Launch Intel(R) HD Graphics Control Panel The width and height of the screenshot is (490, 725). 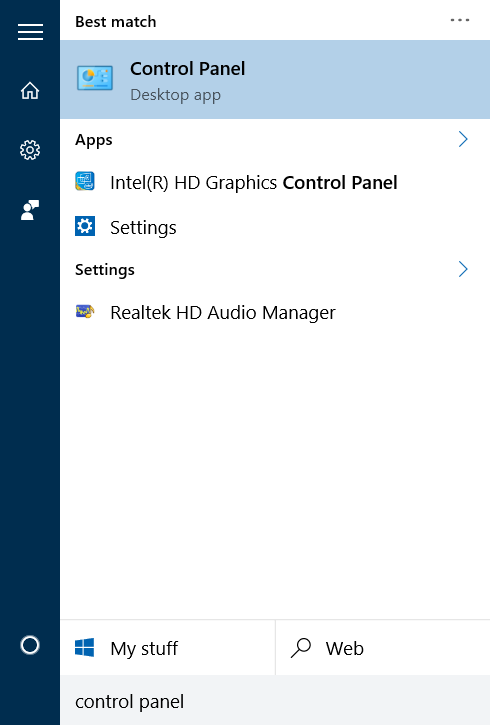click(x=275, y=182)
